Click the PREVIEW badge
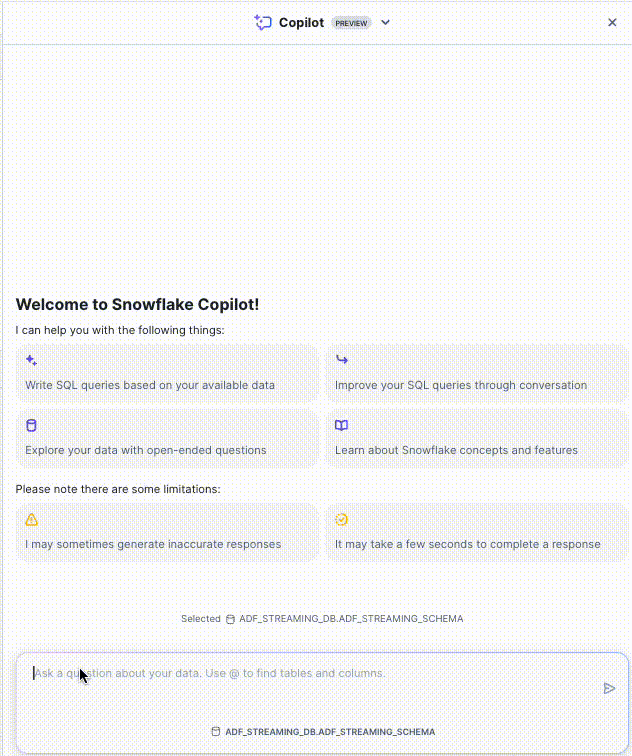This screenshot has width=632, height=756. pos(351,23)
